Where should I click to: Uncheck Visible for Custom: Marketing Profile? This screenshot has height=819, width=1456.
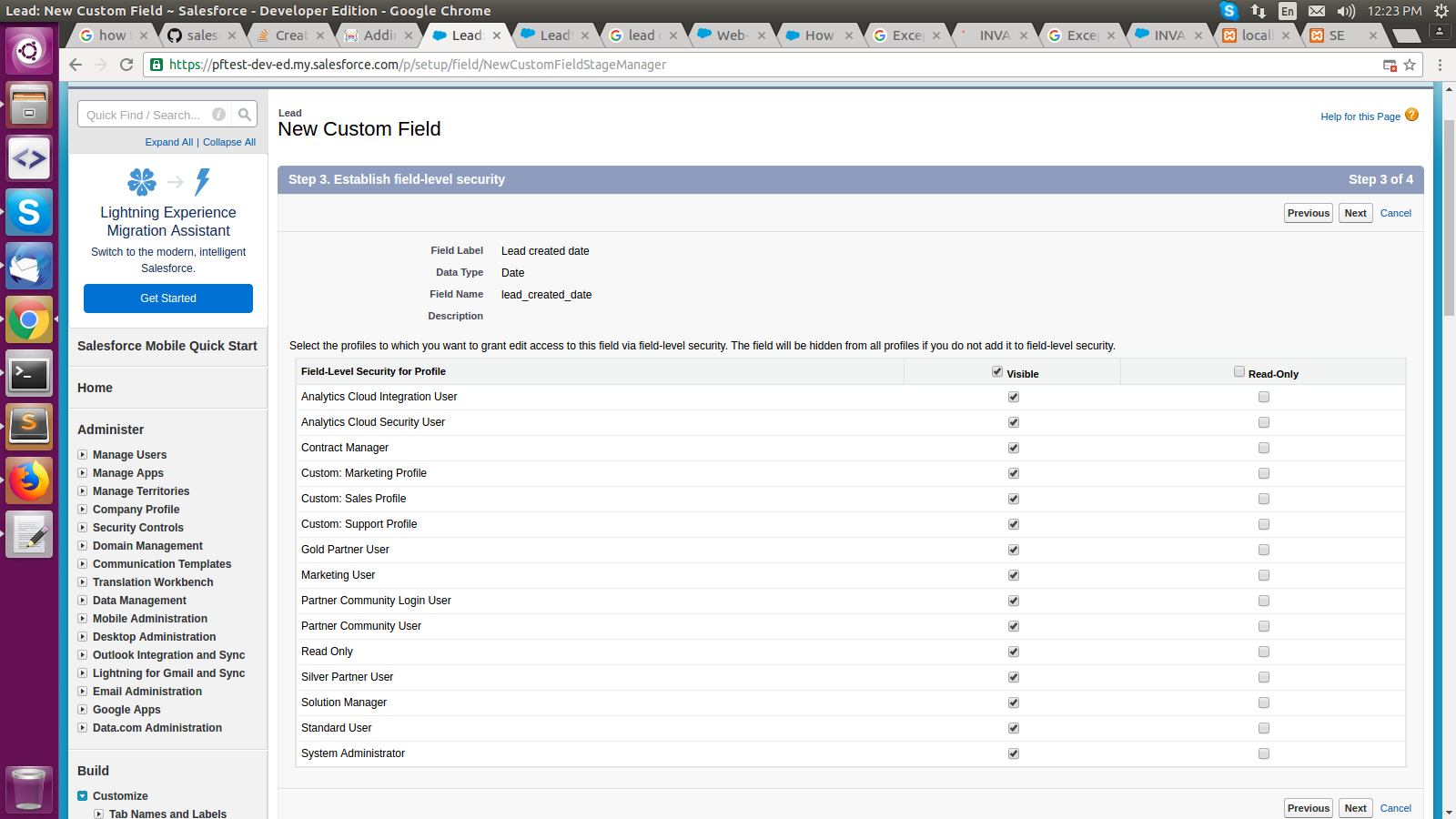click(x=1014, y=473)
